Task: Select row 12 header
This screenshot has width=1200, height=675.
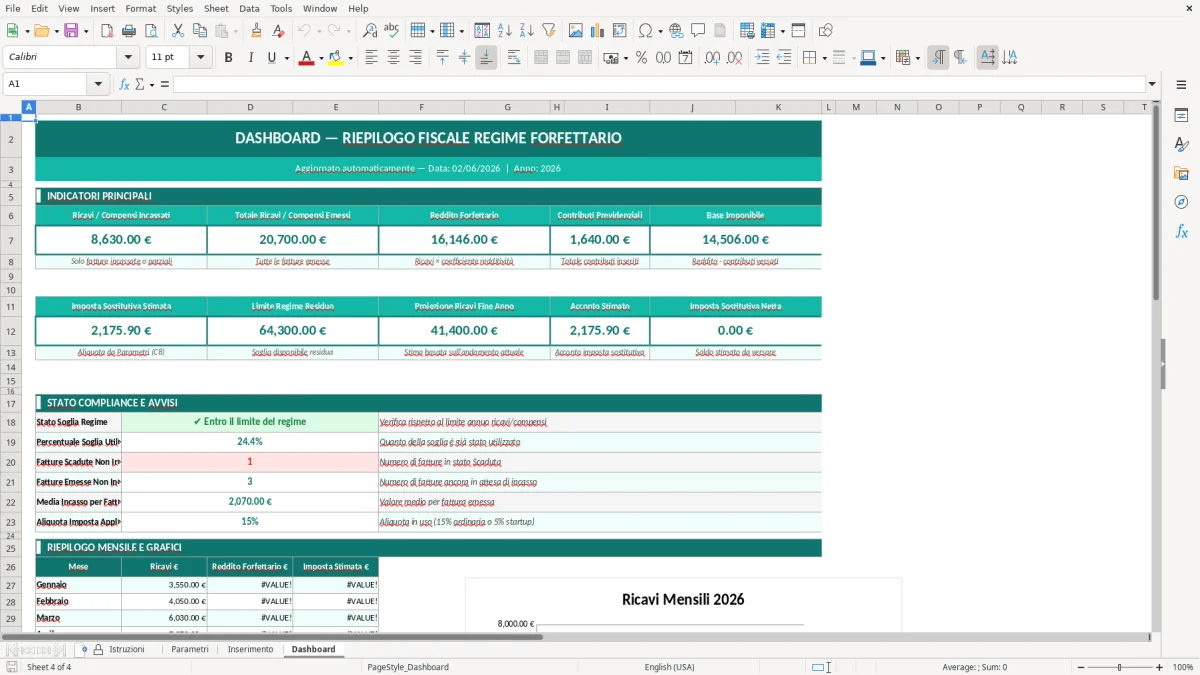Action: pos(11,331)
